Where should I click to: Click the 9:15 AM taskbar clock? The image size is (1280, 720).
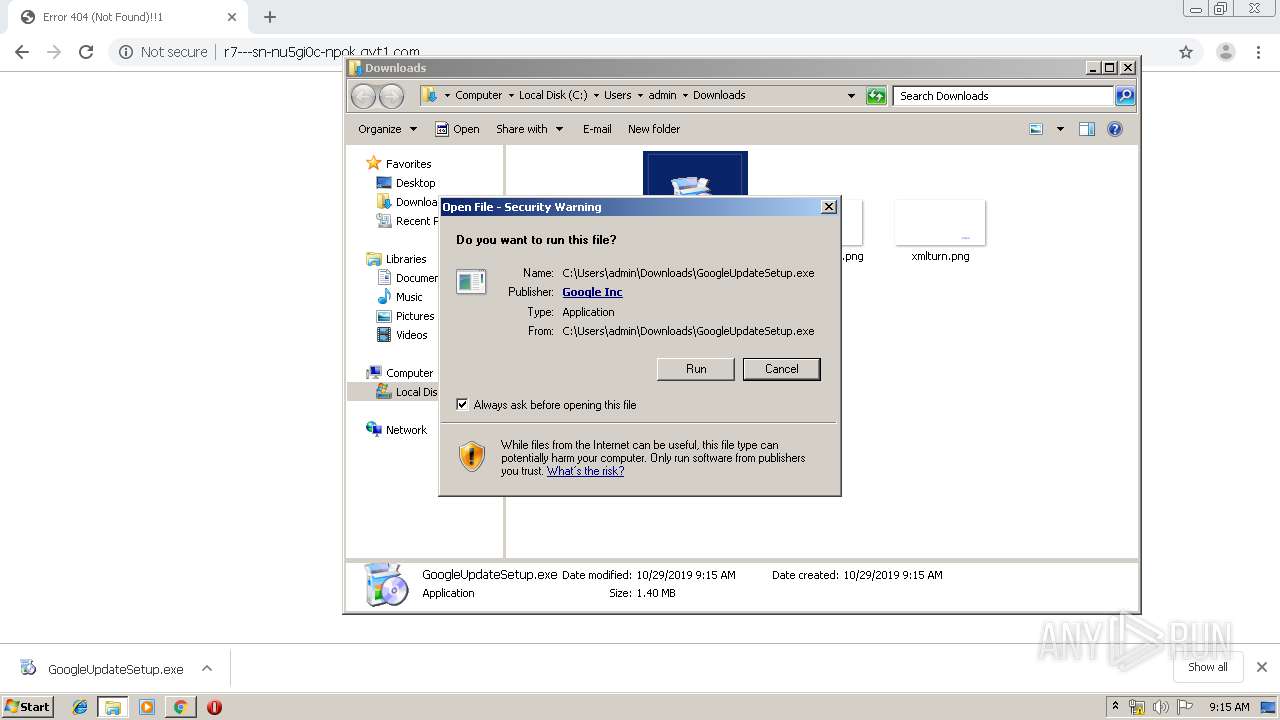1229,707
